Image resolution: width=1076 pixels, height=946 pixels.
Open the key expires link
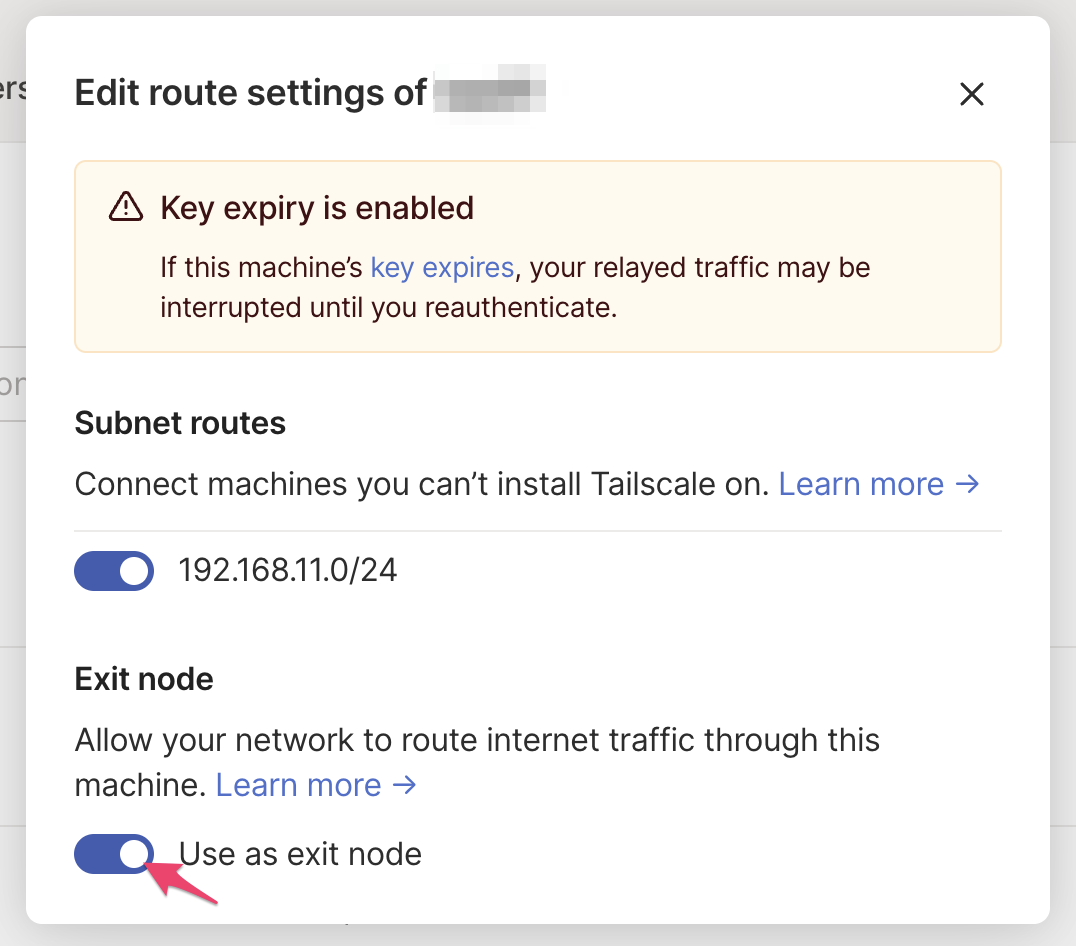[x=442, y=267]
